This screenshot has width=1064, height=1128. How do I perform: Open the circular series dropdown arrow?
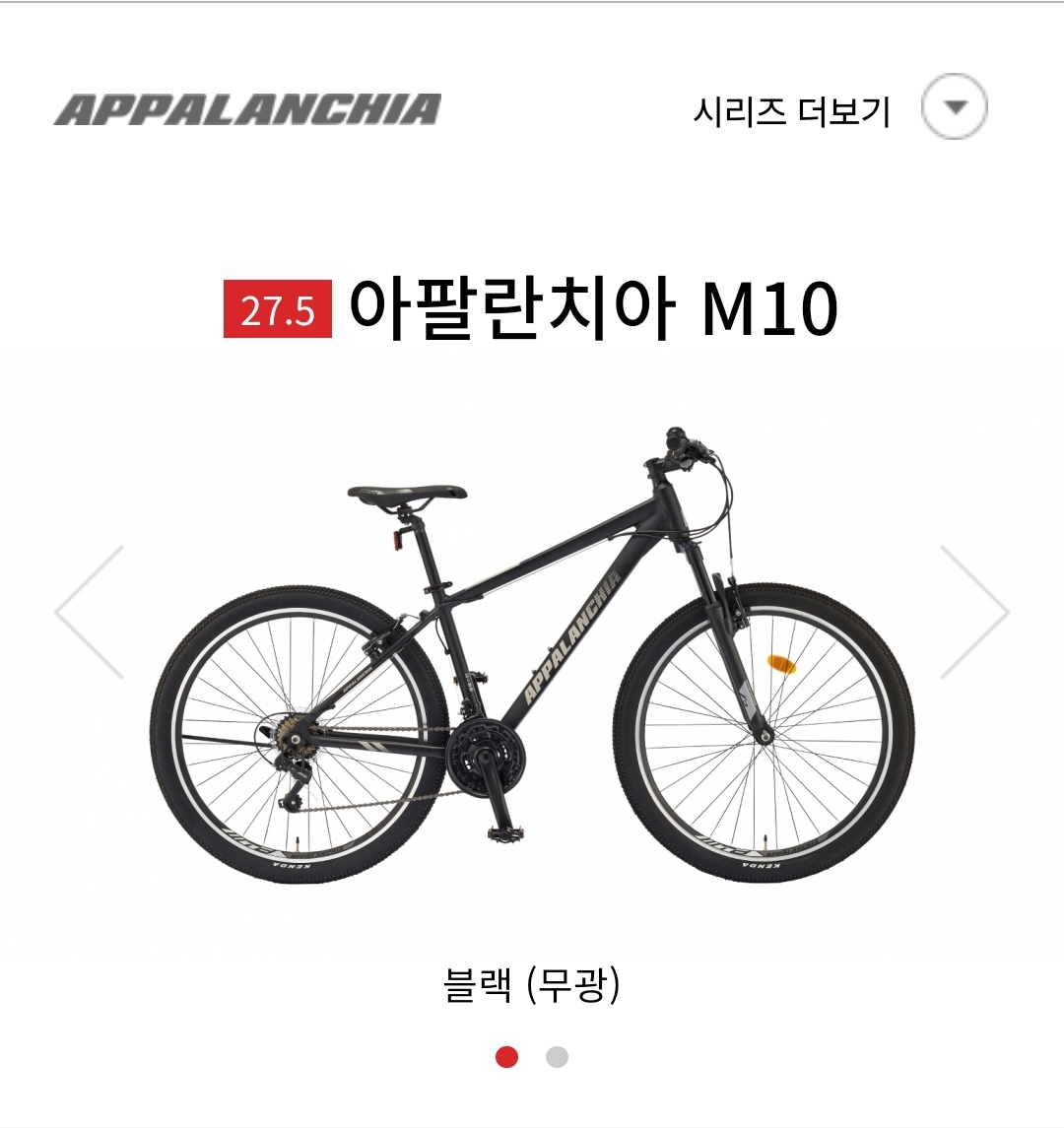pos(954,106)
